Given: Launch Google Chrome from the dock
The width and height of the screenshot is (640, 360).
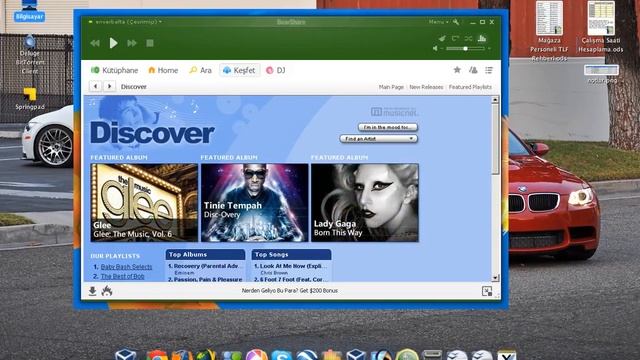Looking at the screenshot, I should (157, 355).
